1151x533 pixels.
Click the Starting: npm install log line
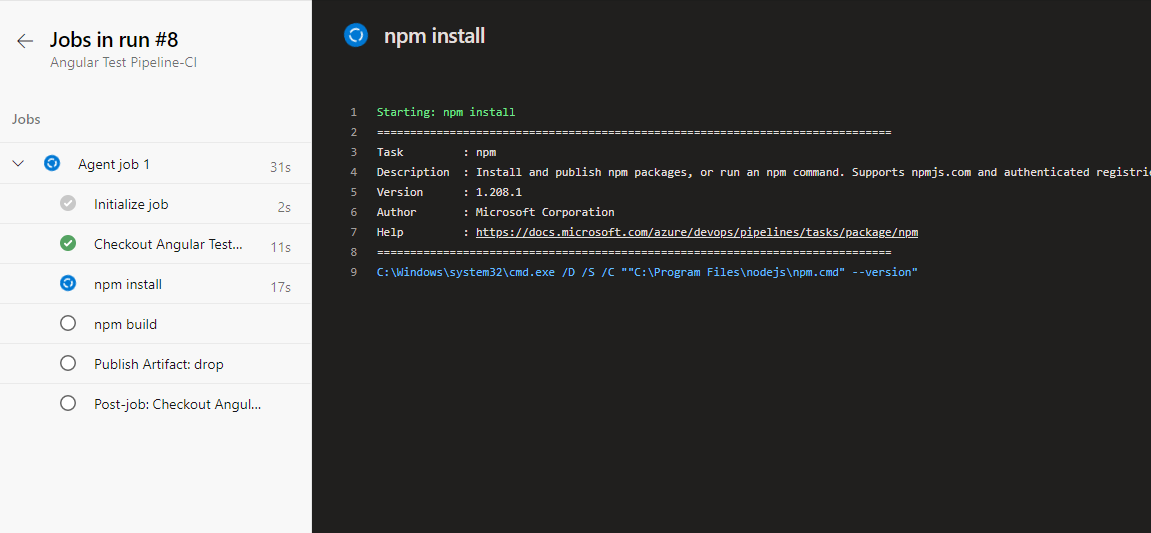tap(445, 112)
